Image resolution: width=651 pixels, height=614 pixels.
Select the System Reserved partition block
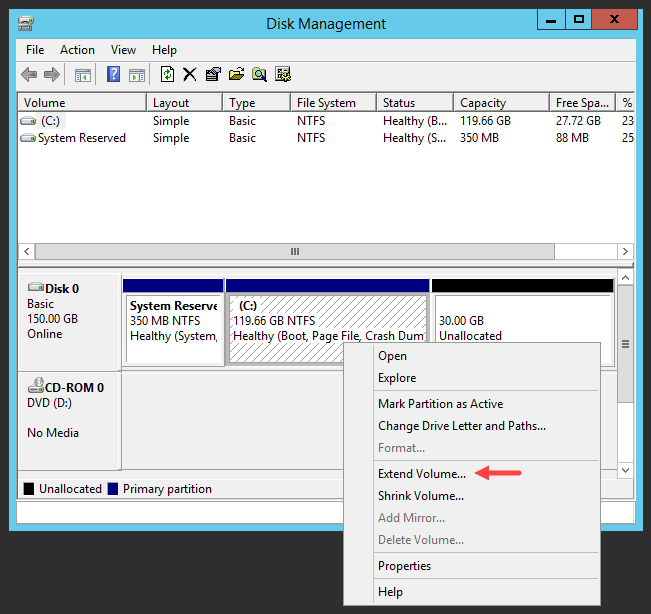click(x=174, y=323)
